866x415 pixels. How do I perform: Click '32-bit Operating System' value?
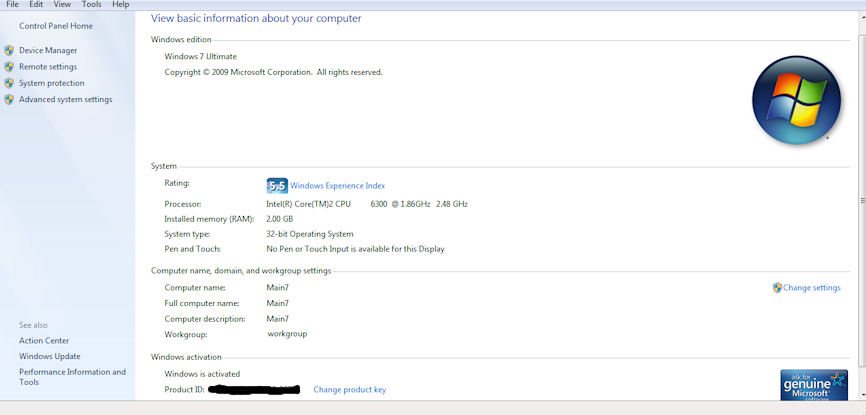(310, 234)
